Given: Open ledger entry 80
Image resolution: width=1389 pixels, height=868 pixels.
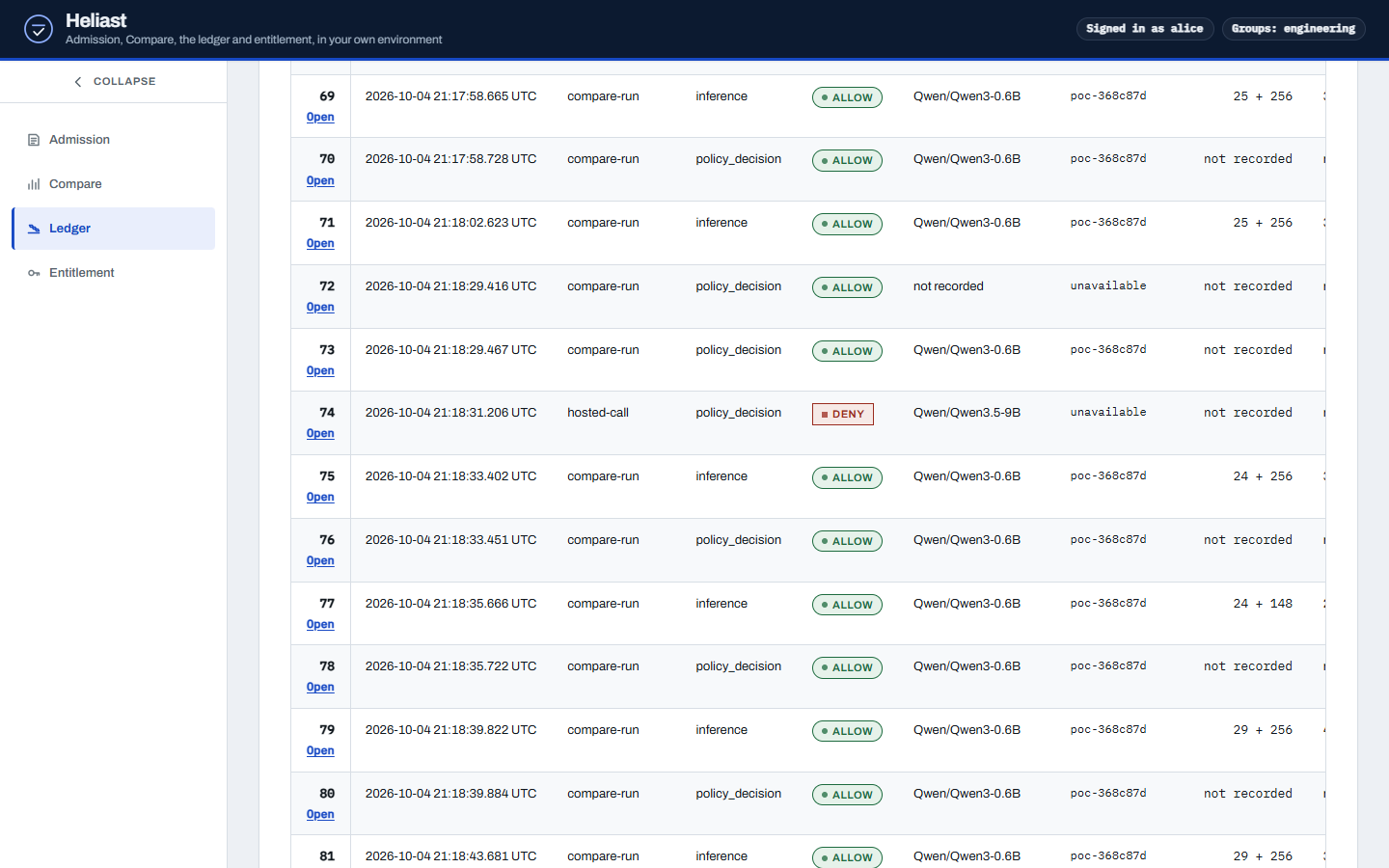Looking at the screenshot, I should (320, 814).
